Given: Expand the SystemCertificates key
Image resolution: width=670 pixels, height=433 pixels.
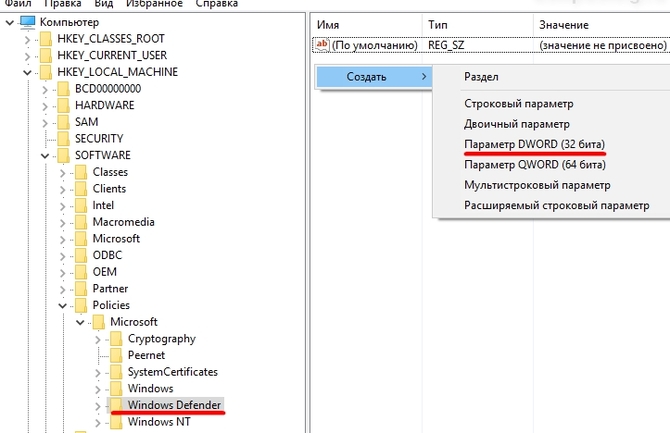Looking at the screenshot, I should [98, 373].
